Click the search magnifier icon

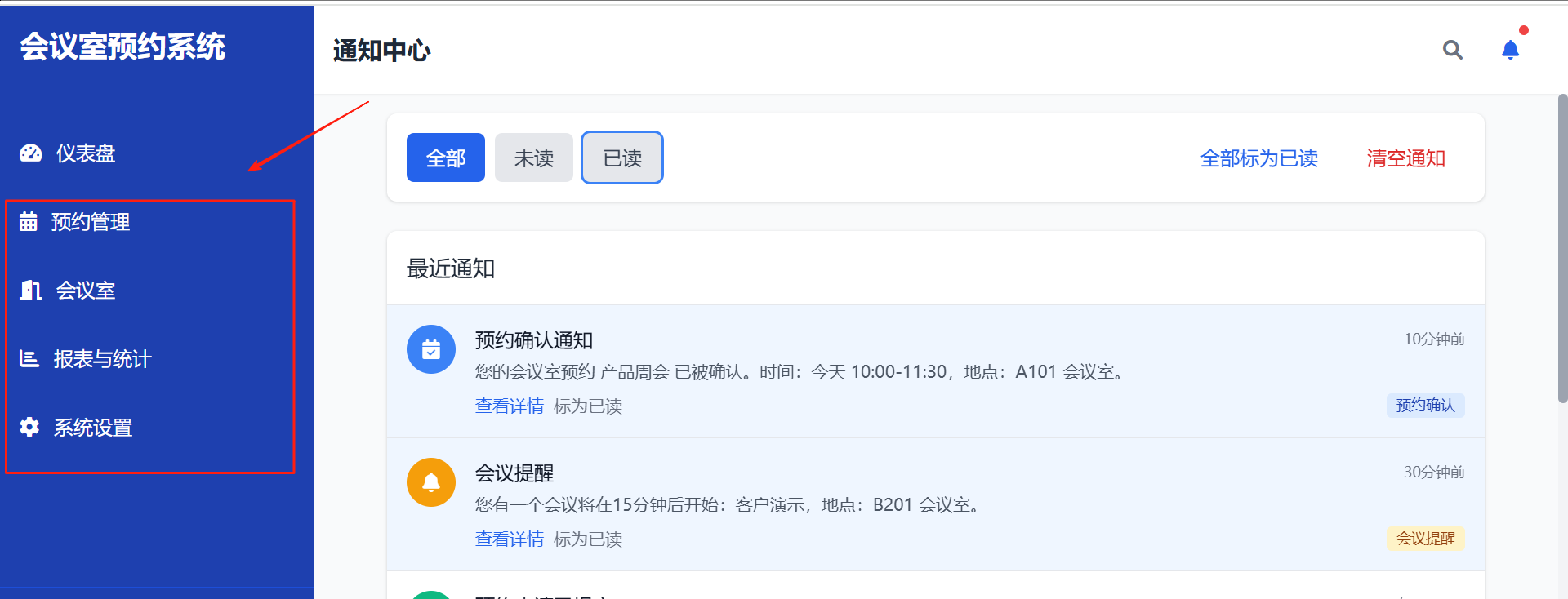(1452, 50)
